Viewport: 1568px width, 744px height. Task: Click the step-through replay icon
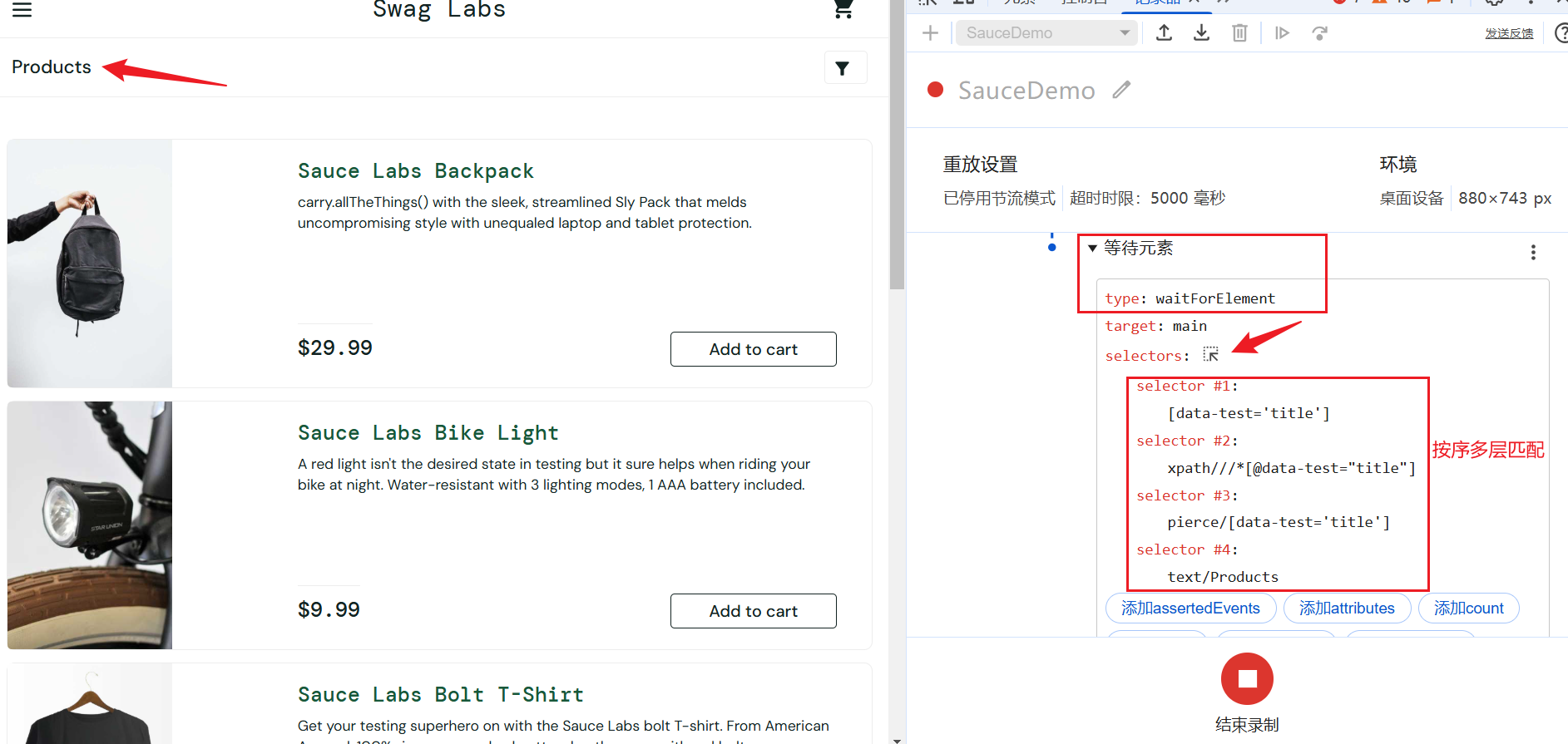click(x=1320, y=33)
